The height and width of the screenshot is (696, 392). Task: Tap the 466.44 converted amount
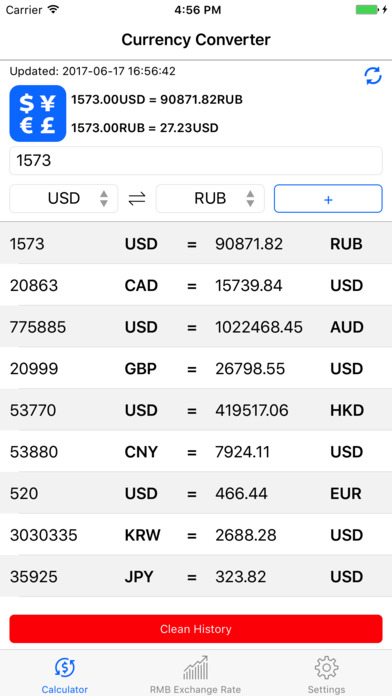[242, 494]
